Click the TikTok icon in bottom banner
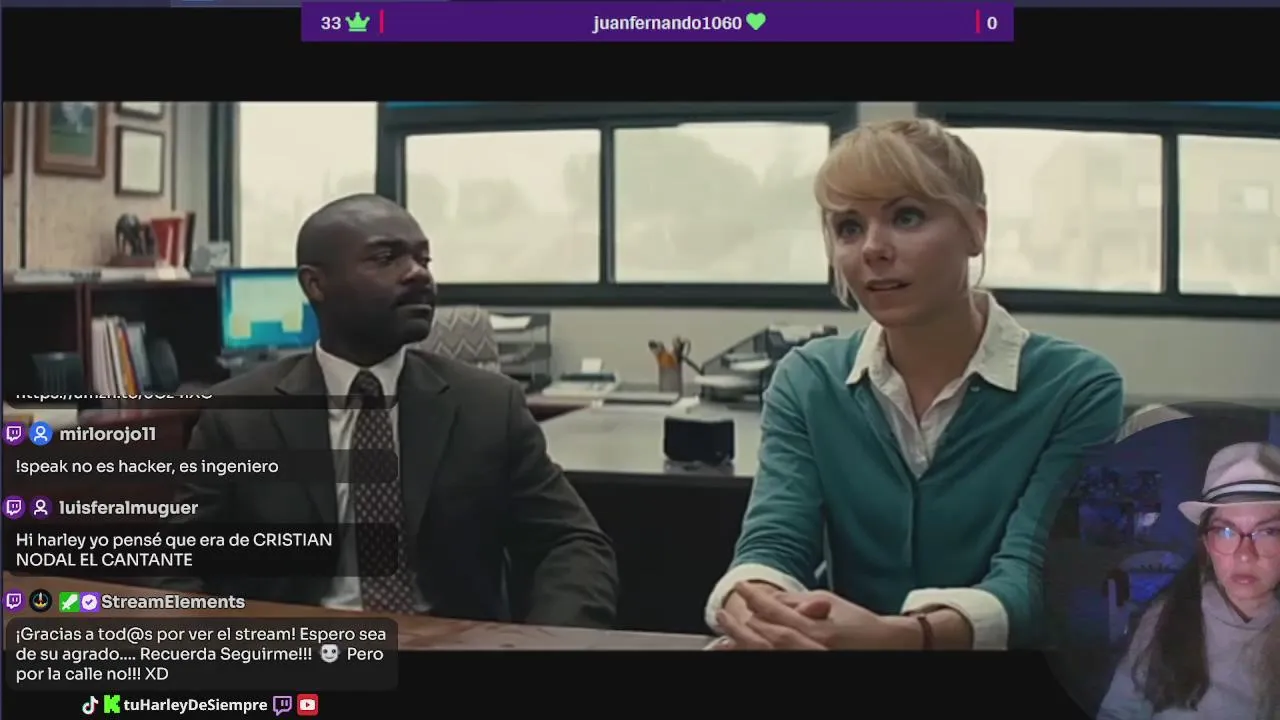The width and height of the screenshot is (1280, 720). [90, 705]
